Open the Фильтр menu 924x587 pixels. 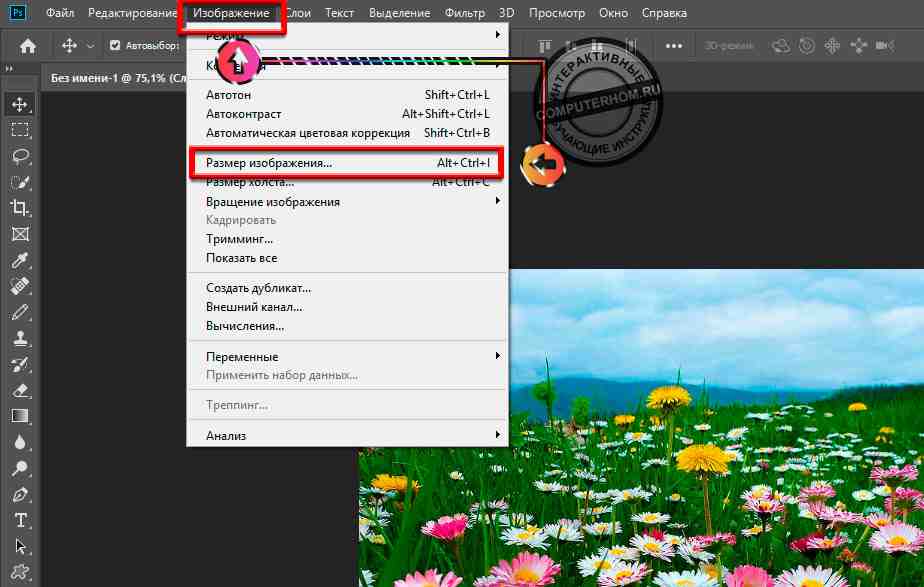[x=464, y=14]
